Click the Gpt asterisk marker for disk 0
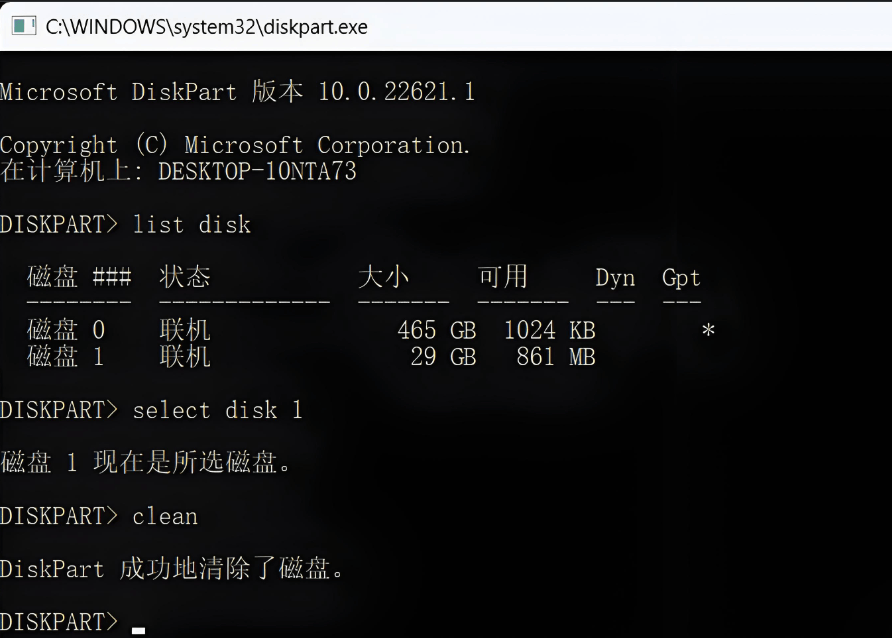Screen dimensions: 892x638 [x=708, y=330]
